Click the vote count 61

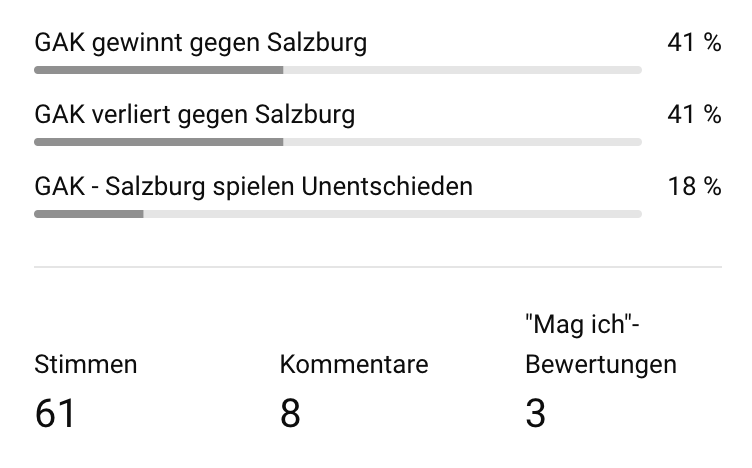pyautogui.click(x=55, y=413)
